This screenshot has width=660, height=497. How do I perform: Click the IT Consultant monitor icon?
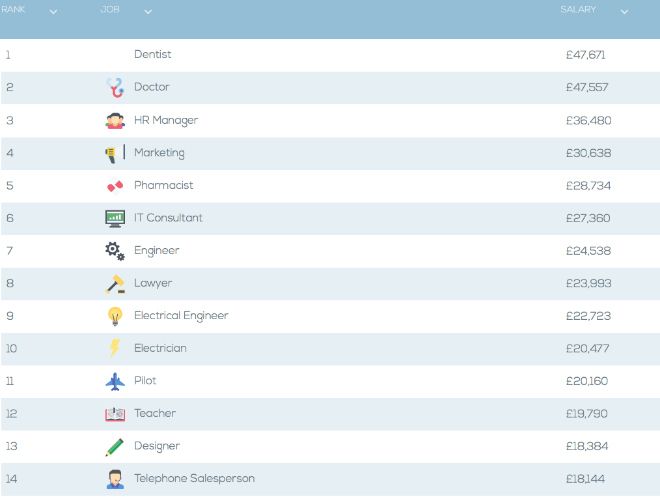(115, 218)
